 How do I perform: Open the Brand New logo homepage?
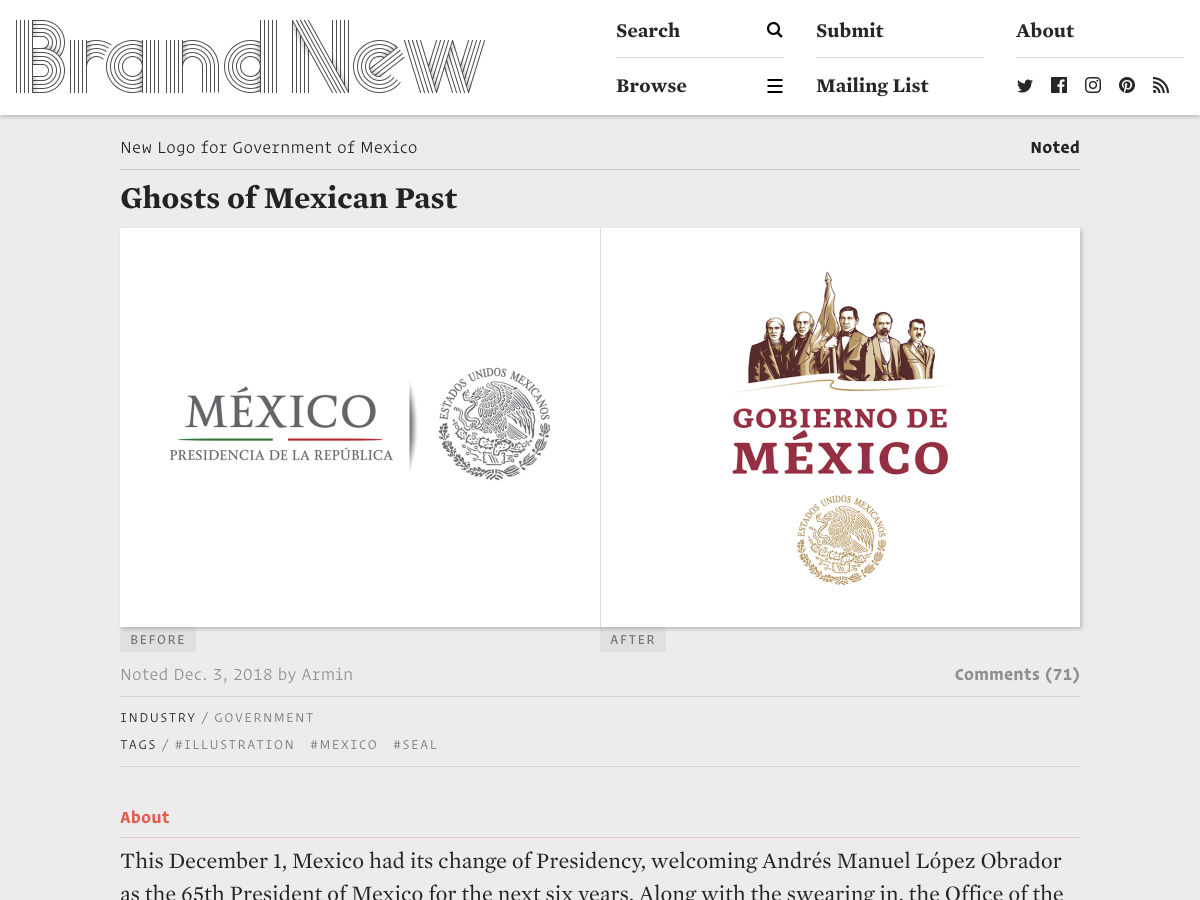pos(250,57)
